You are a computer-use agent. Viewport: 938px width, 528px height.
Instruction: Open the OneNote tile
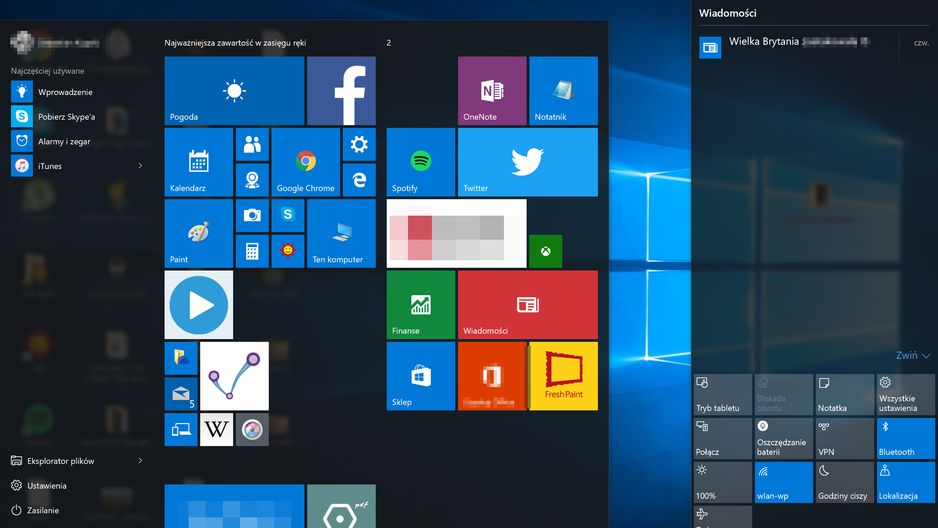coord(492,91)
